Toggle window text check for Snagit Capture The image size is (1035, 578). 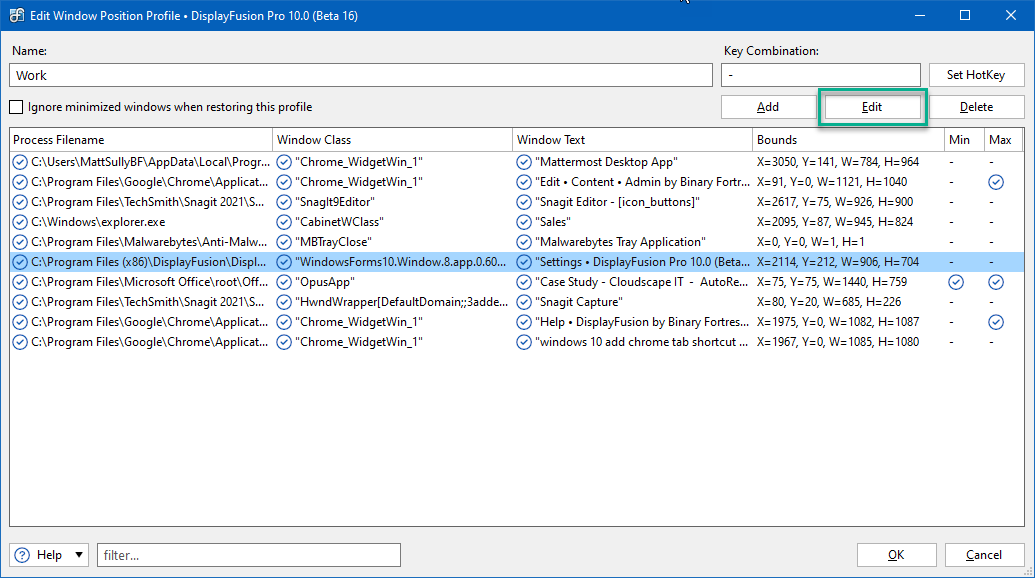[x=524, y=302]
